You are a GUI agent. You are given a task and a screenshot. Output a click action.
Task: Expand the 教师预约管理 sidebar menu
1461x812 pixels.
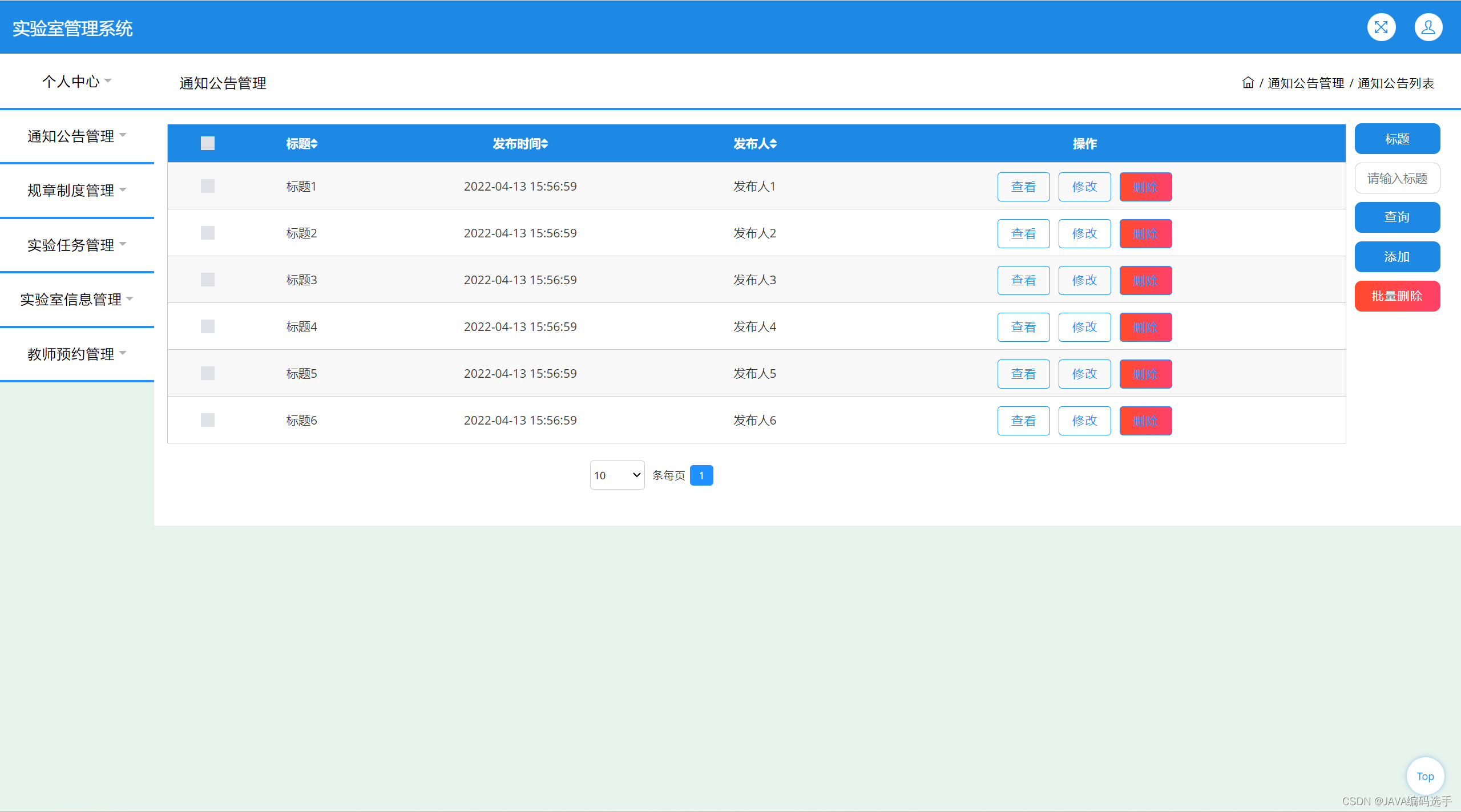click(76, 354)
